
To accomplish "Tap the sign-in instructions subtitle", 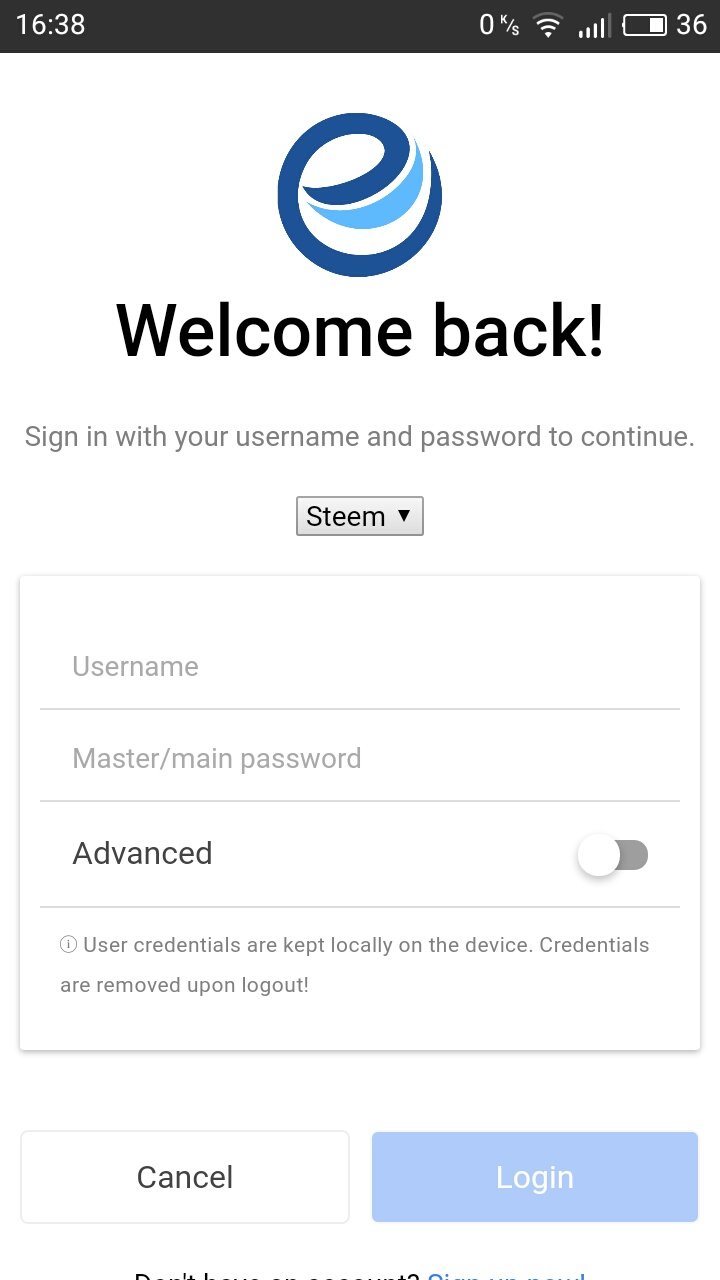I will coord(360,437).
